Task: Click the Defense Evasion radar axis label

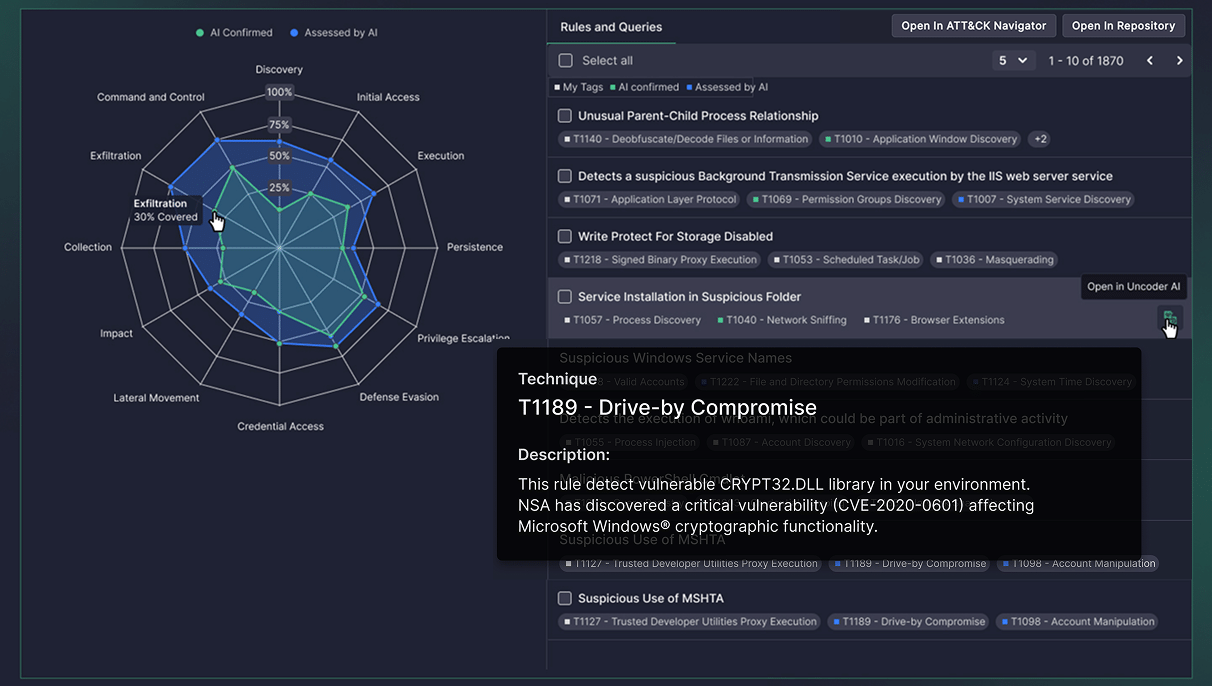Action: [399, 397]
